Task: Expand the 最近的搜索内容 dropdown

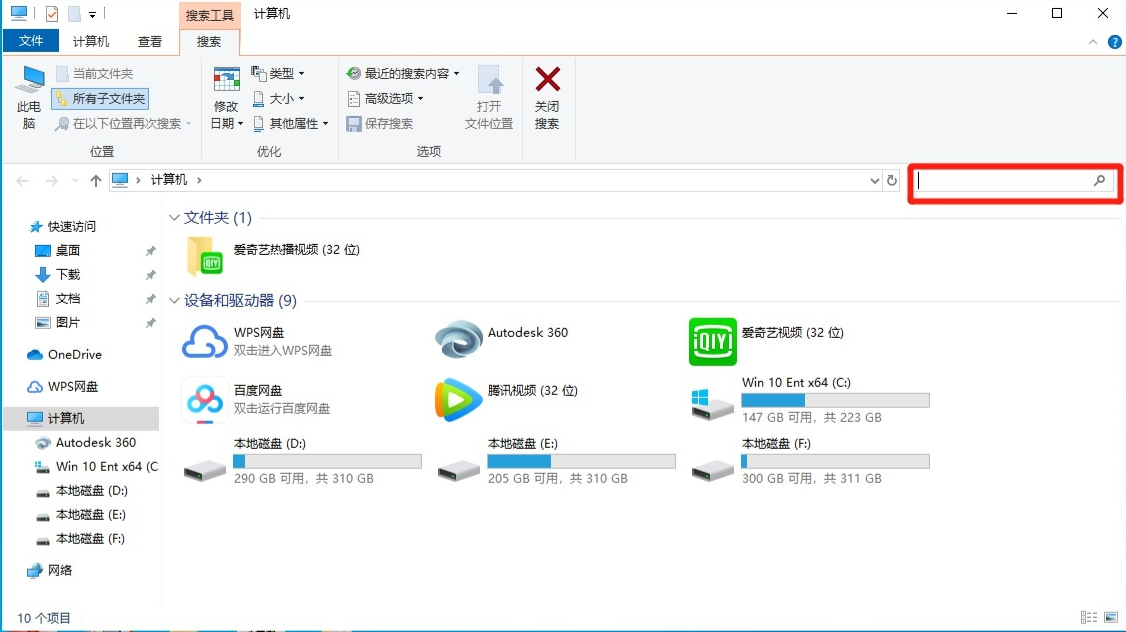Action: click(x=404, y=74)
